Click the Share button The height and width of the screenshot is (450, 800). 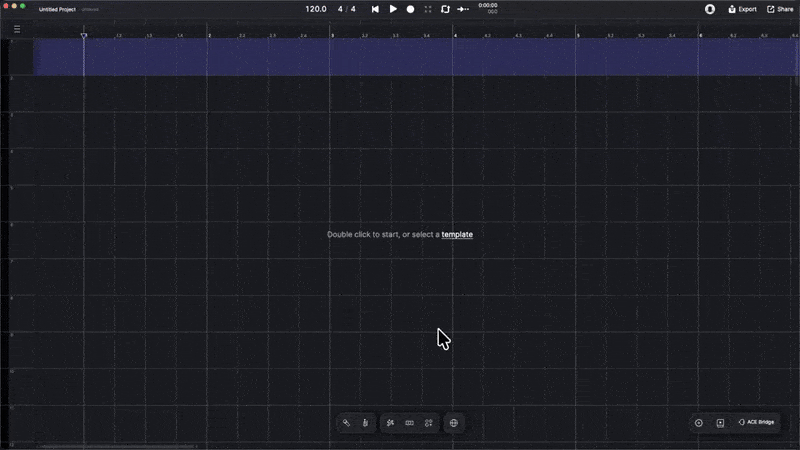780,9
